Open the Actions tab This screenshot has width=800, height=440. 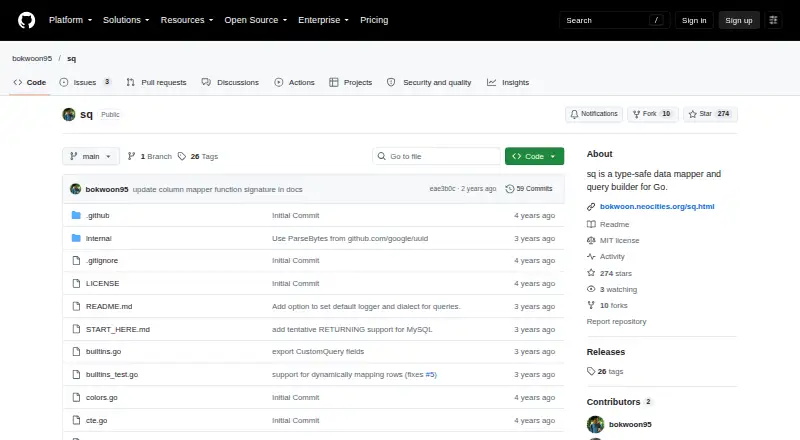pos(294,82)
